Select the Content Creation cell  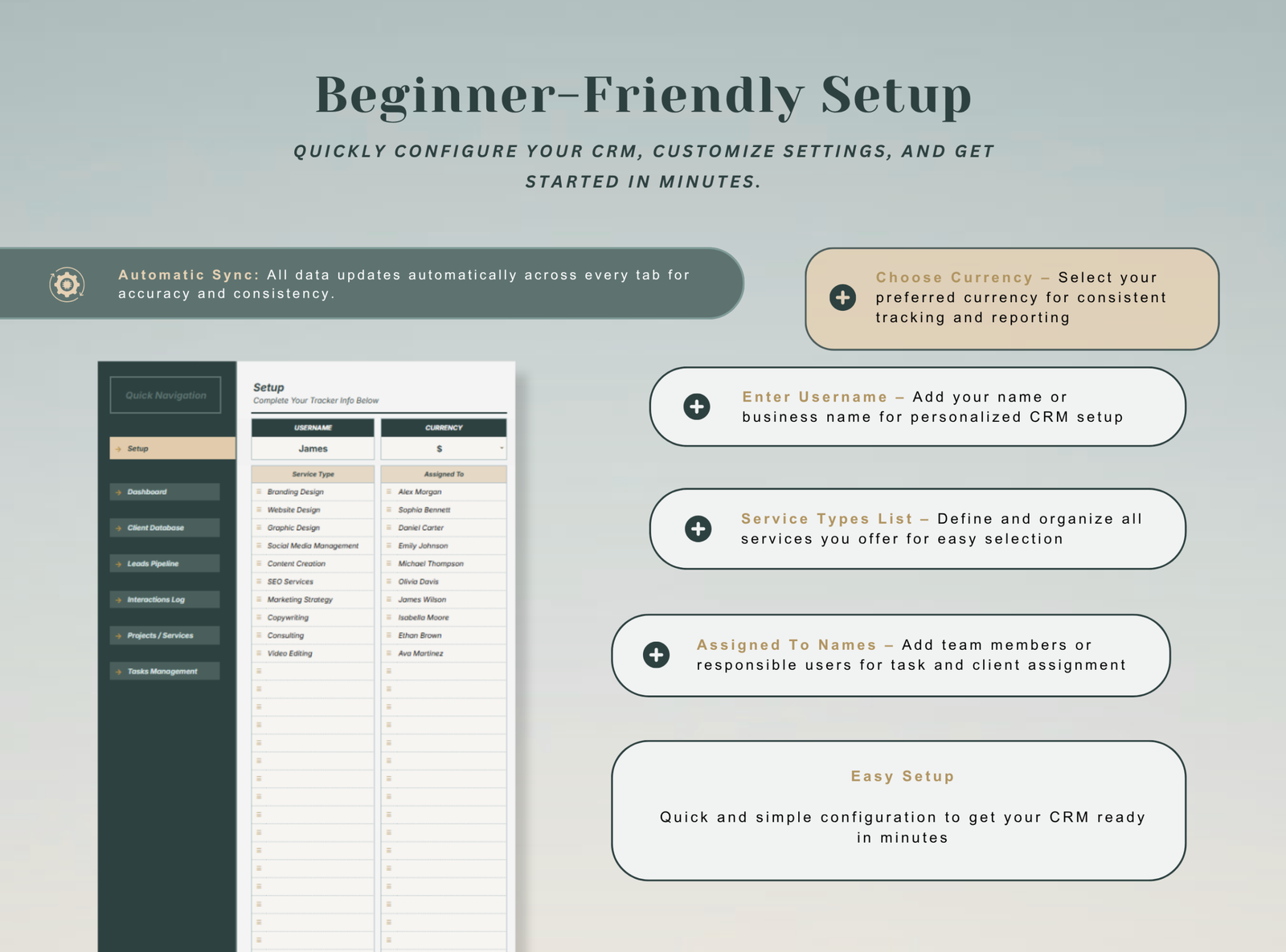pyautogui.click(x=313, y=563)
